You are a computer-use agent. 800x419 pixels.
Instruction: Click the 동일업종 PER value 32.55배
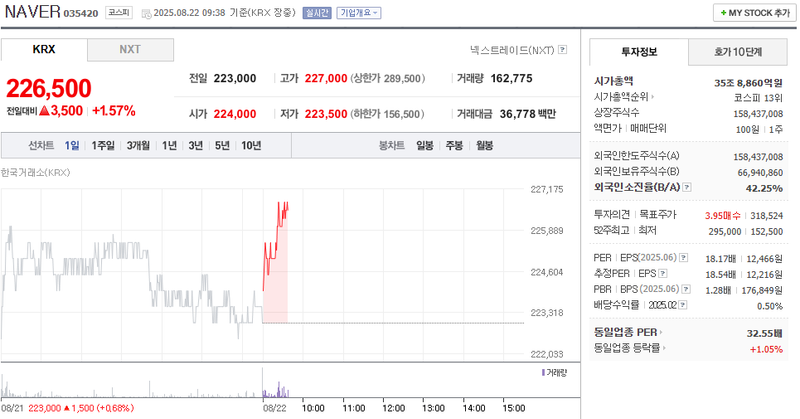coord(764,333)
